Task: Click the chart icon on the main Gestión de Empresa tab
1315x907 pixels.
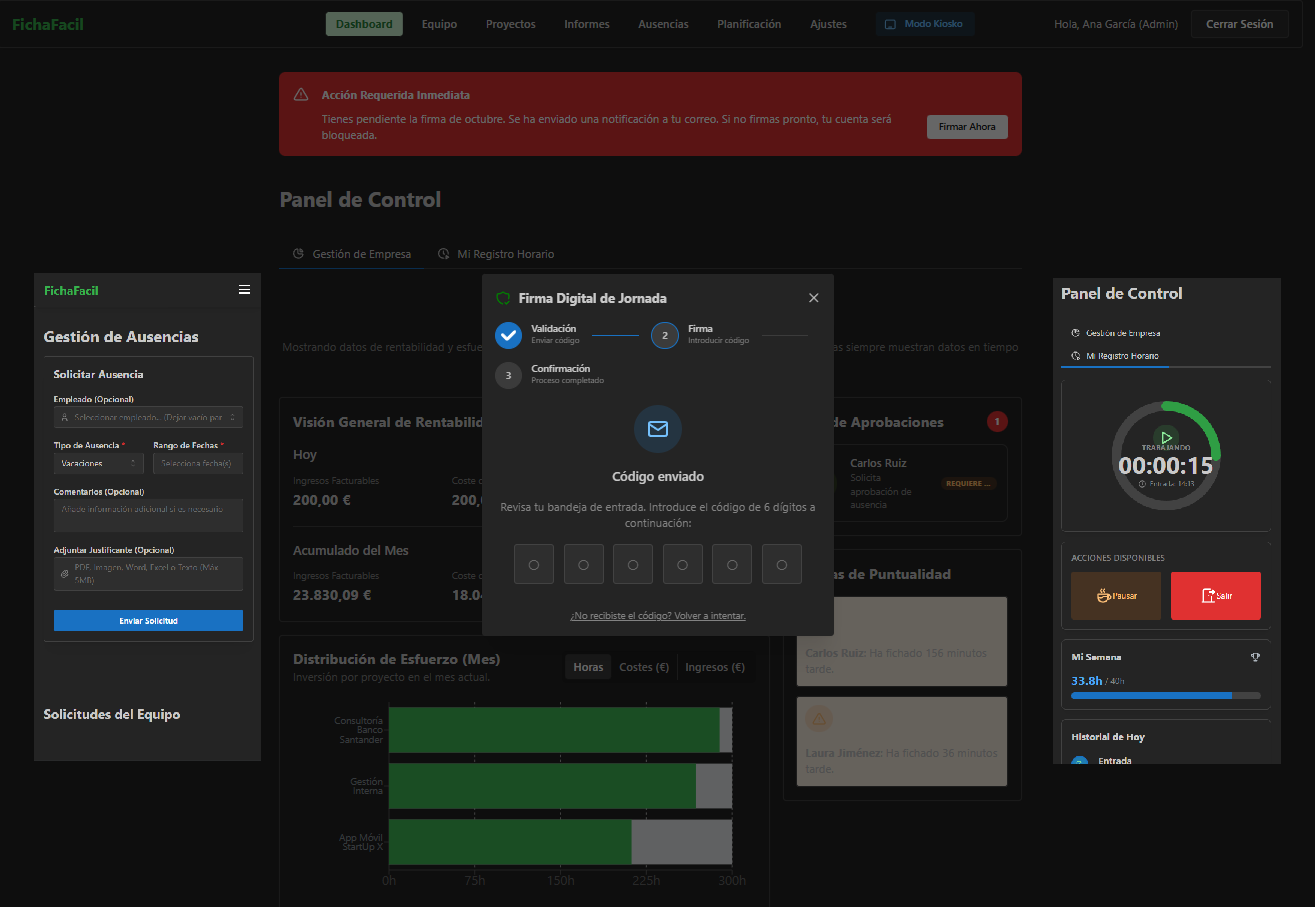Action: 298,254
